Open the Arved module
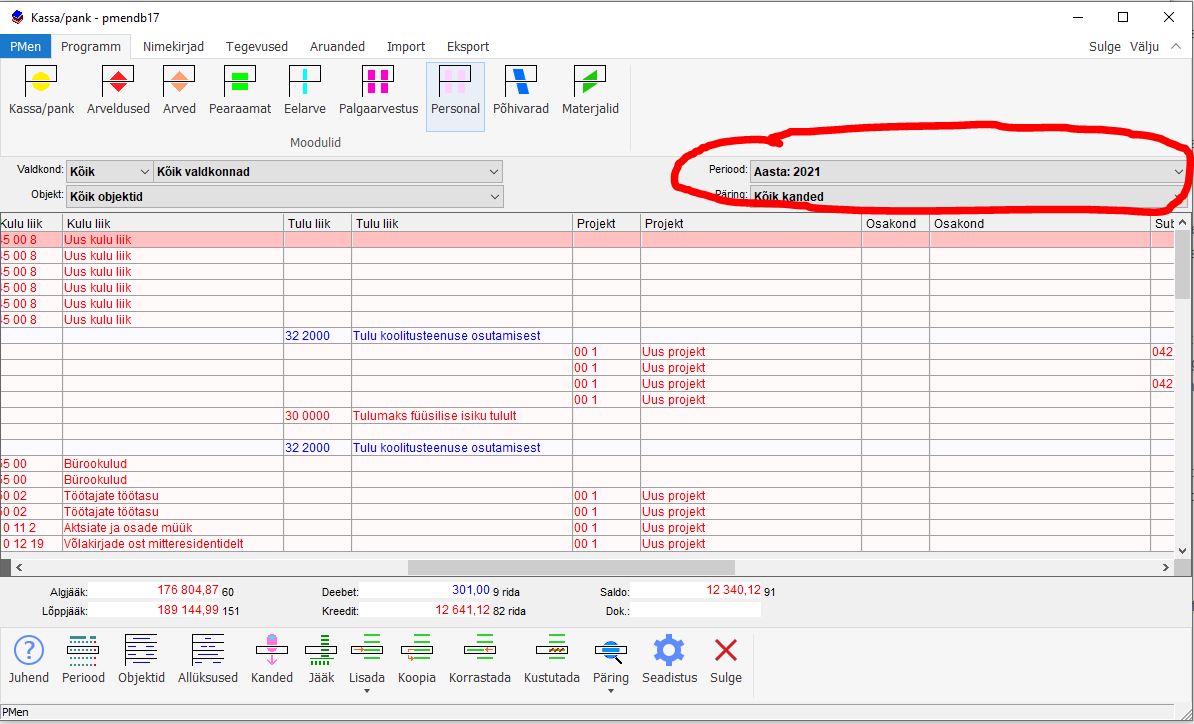 pos(179,91)
